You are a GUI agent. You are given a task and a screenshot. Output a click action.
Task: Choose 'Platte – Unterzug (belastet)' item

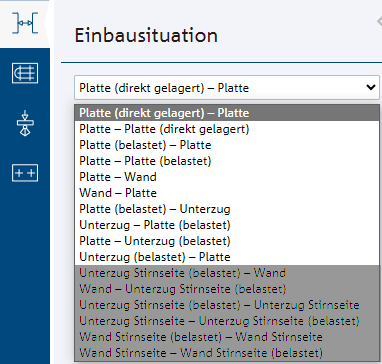(227, 241)
